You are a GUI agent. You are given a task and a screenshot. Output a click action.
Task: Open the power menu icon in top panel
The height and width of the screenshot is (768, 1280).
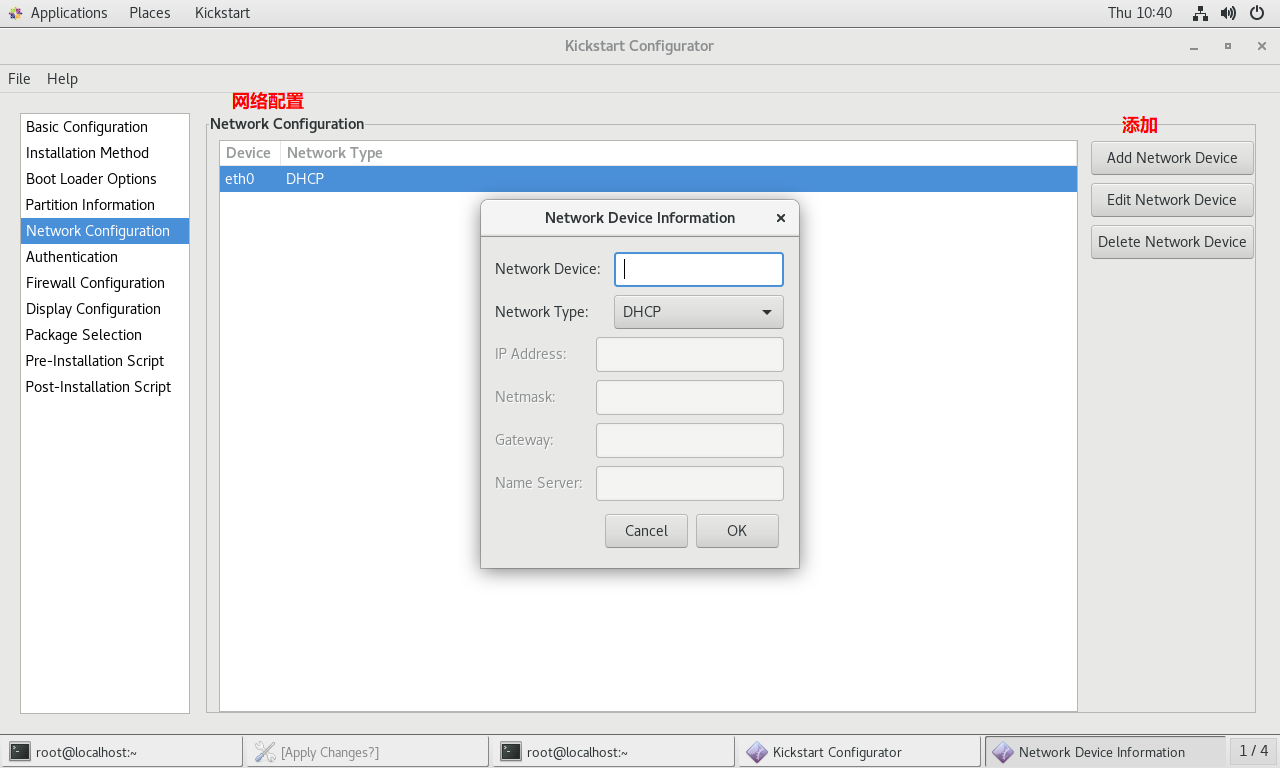pos(1258,13)
